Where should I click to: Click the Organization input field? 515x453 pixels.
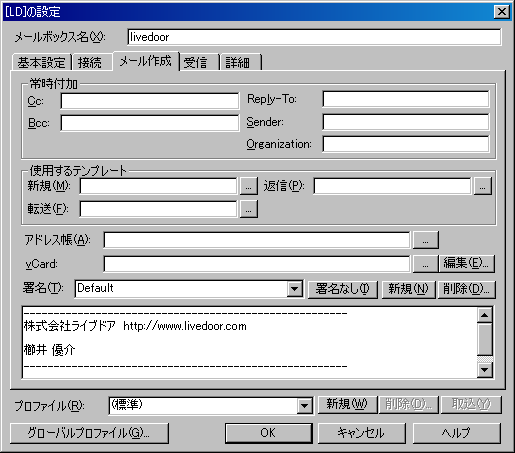[x=406, y=144]
